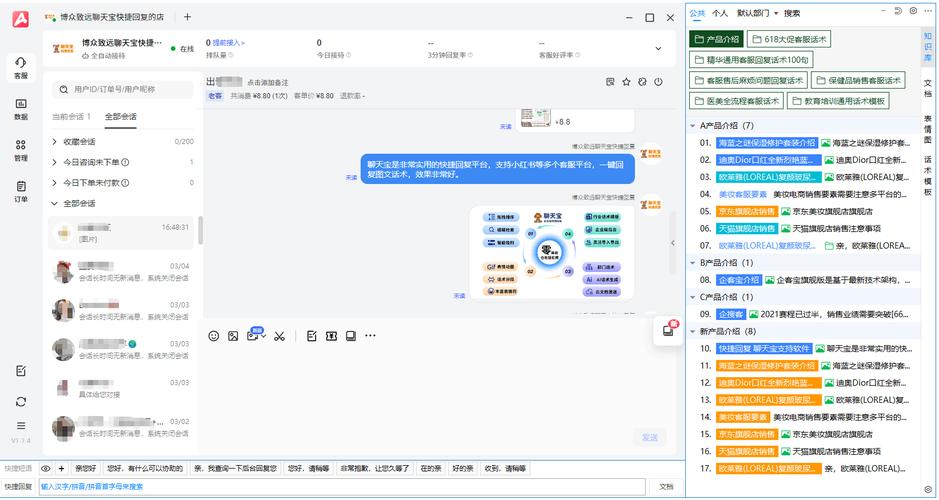Toggle the 在线 online status indicator
The image size is (939, 500).
click(x=182, y=48)
